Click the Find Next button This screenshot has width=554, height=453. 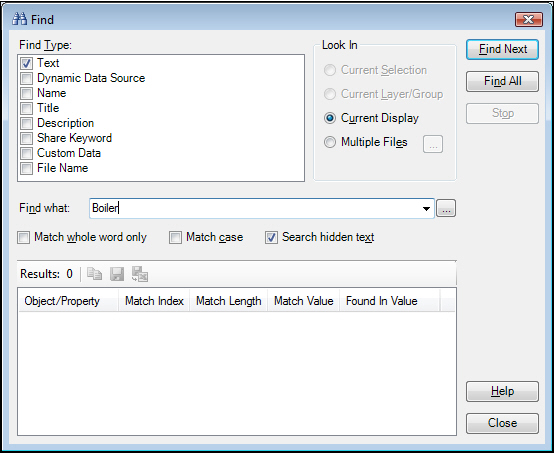[502, 49]
